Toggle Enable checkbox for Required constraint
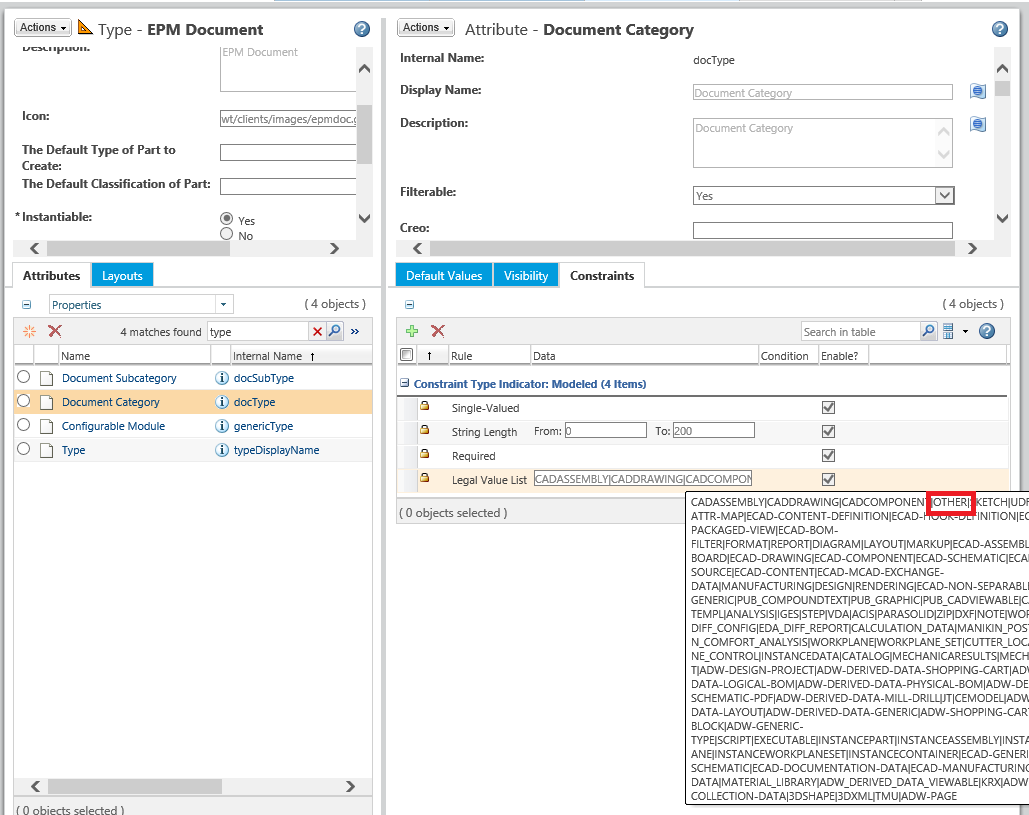1029x815 pixels. [828, 455]
